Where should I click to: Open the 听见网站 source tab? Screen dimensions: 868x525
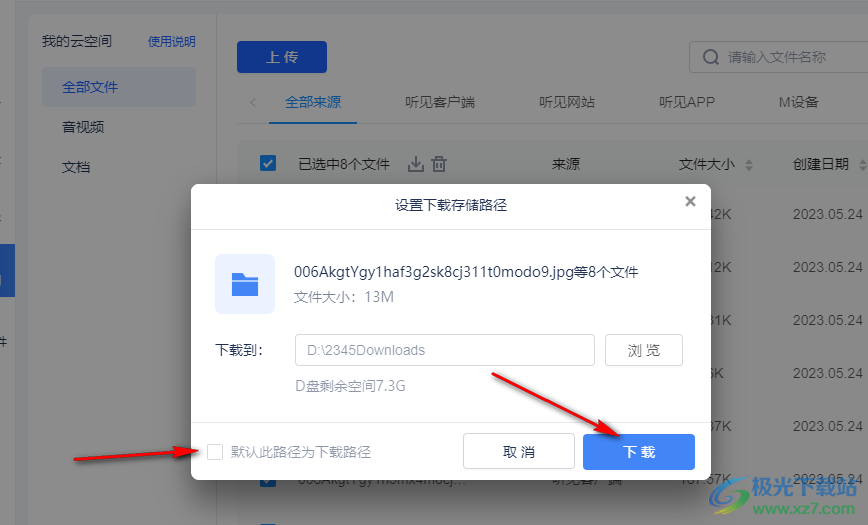[567, 102]
